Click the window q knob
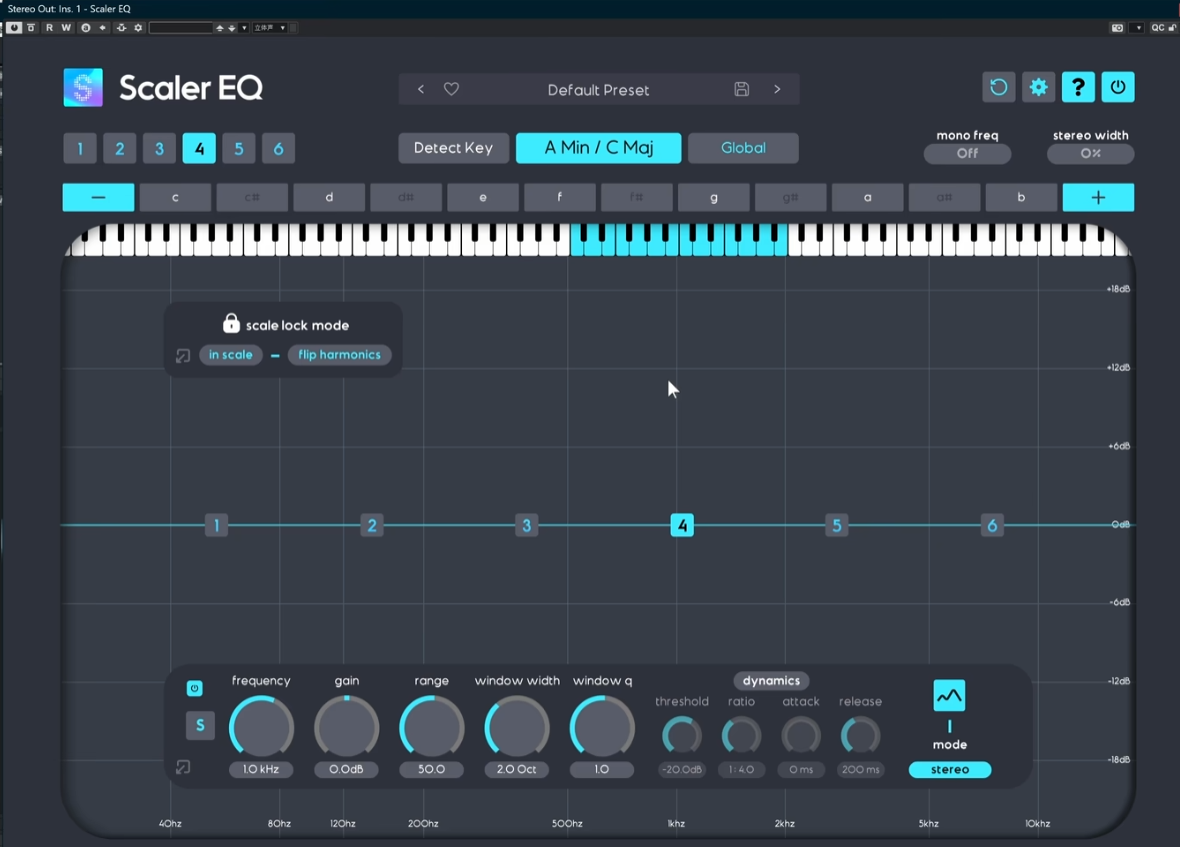The height and width of the screenshot is (847, 1180). pos(602,727)
